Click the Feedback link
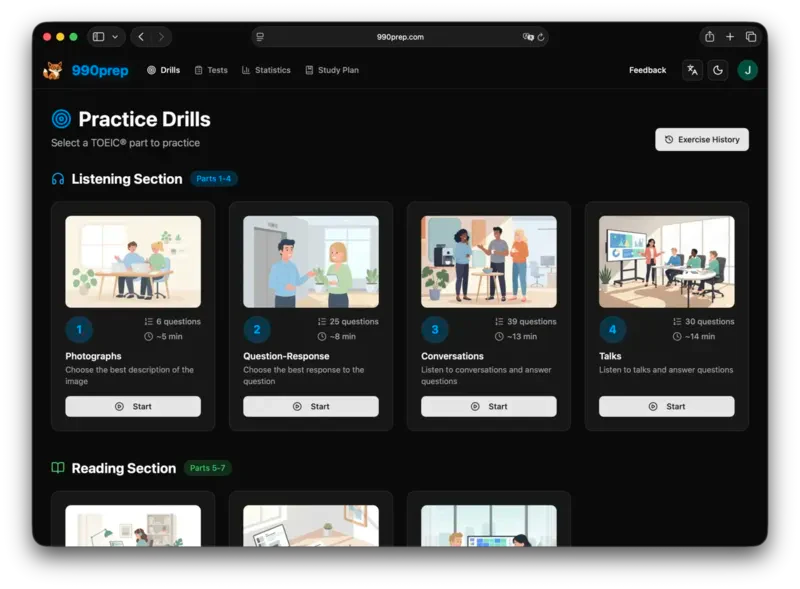The image size is (800, 589). tap(647, 70)
